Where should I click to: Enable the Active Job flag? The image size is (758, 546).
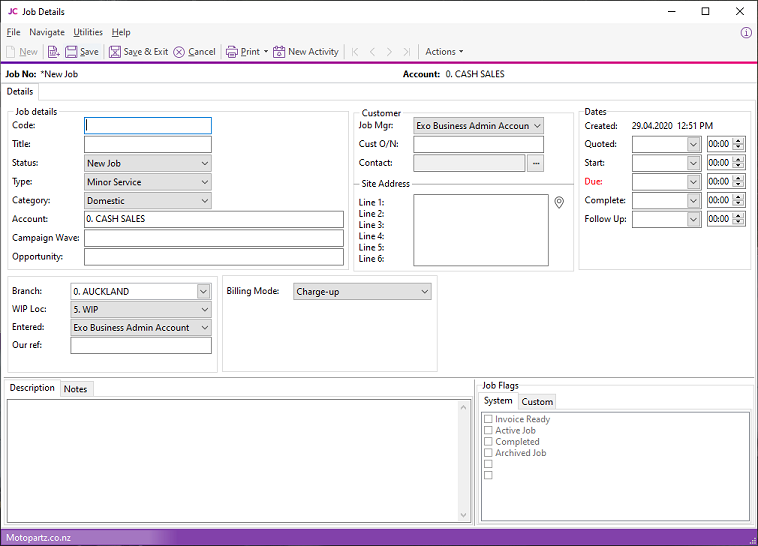[489, 431]
